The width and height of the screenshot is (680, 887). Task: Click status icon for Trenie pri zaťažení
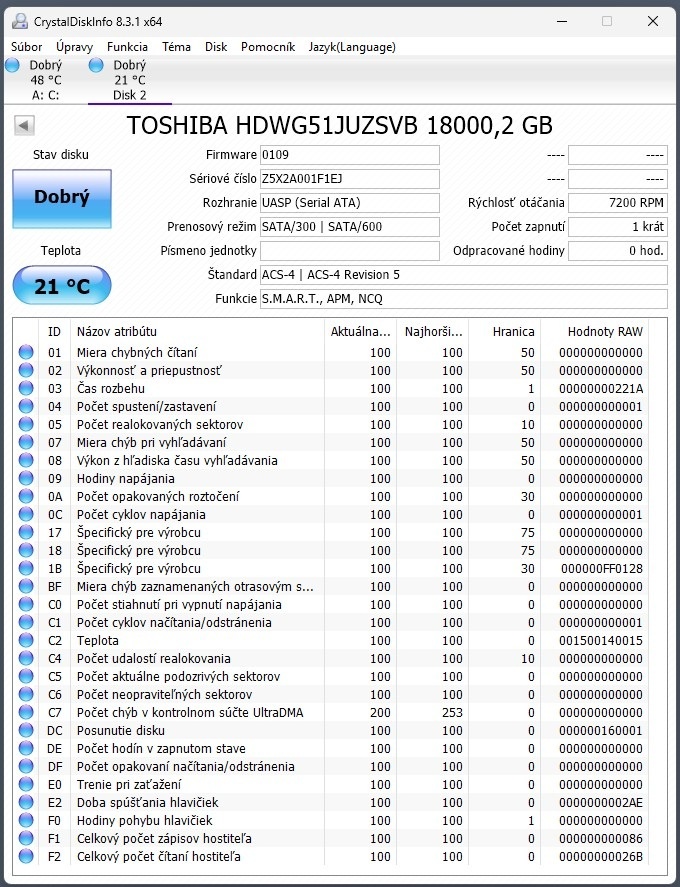pos(26,785)
